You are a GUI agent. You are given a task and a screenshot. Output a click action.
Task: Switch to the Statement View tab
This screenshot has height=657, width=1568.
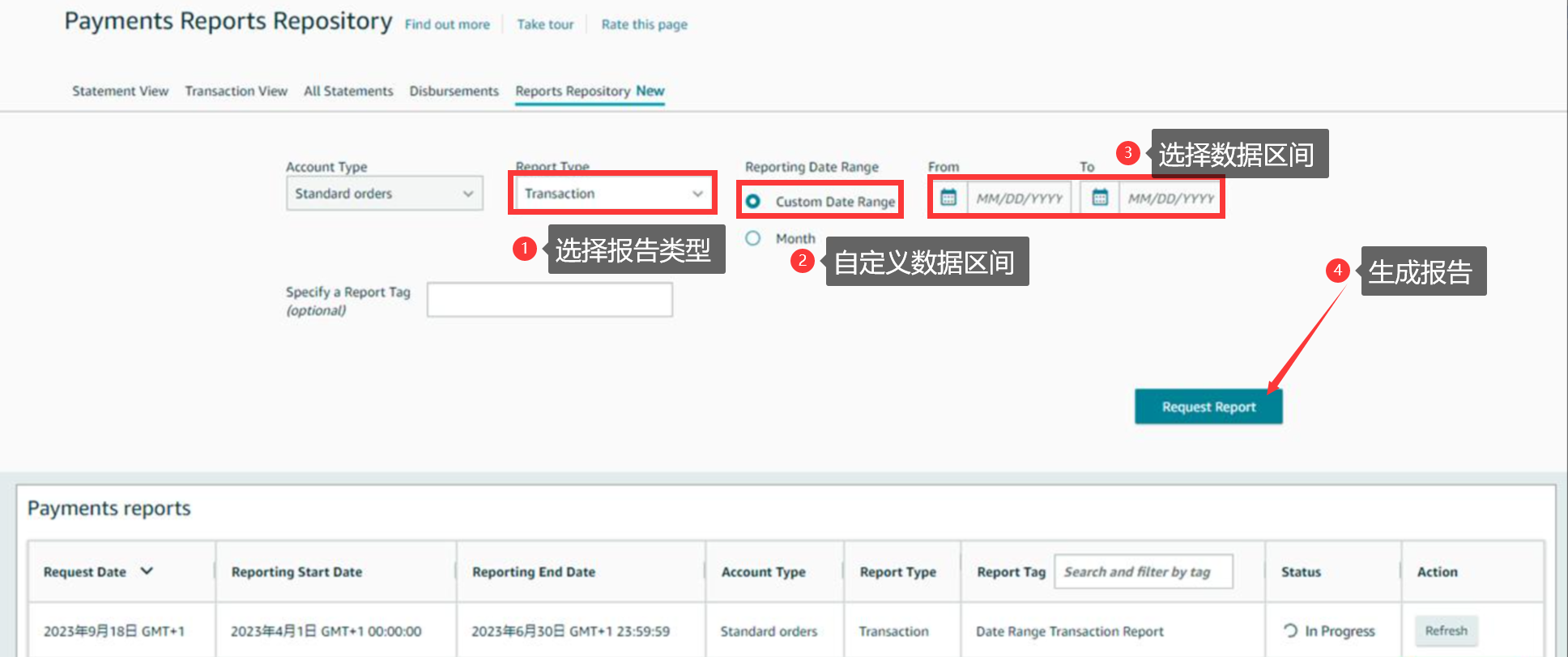120,91
